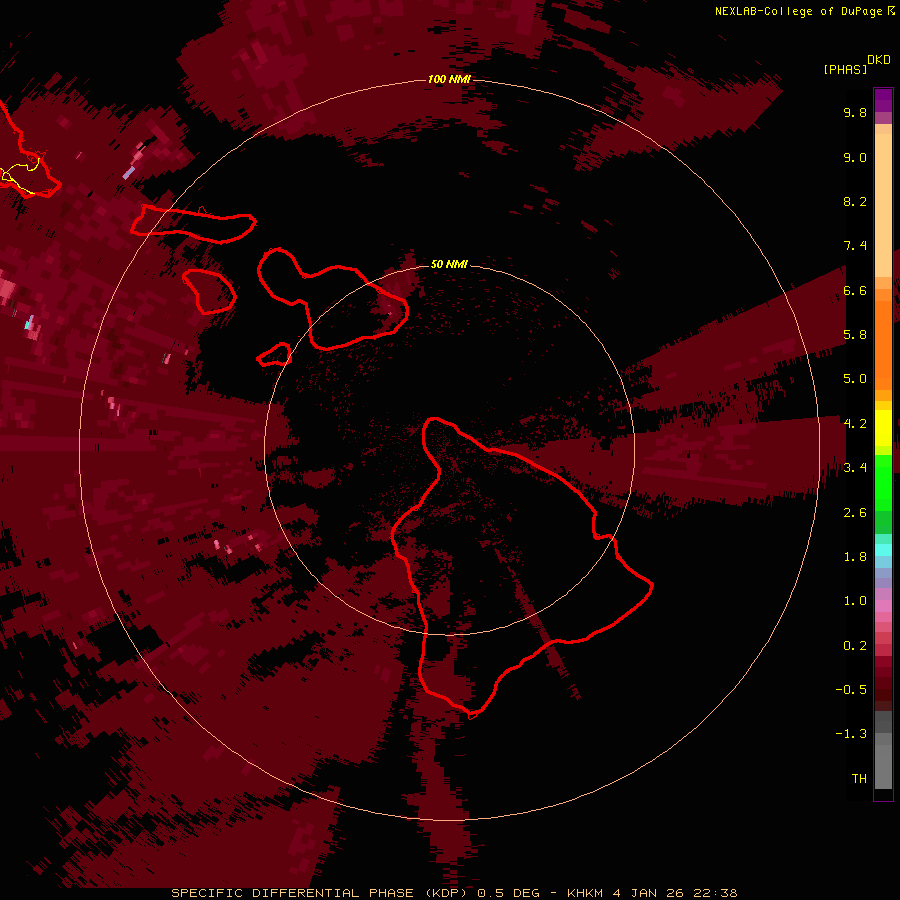The image size is (900, 900).
Task: Click the 1.8 scale value
Action: 855,557
